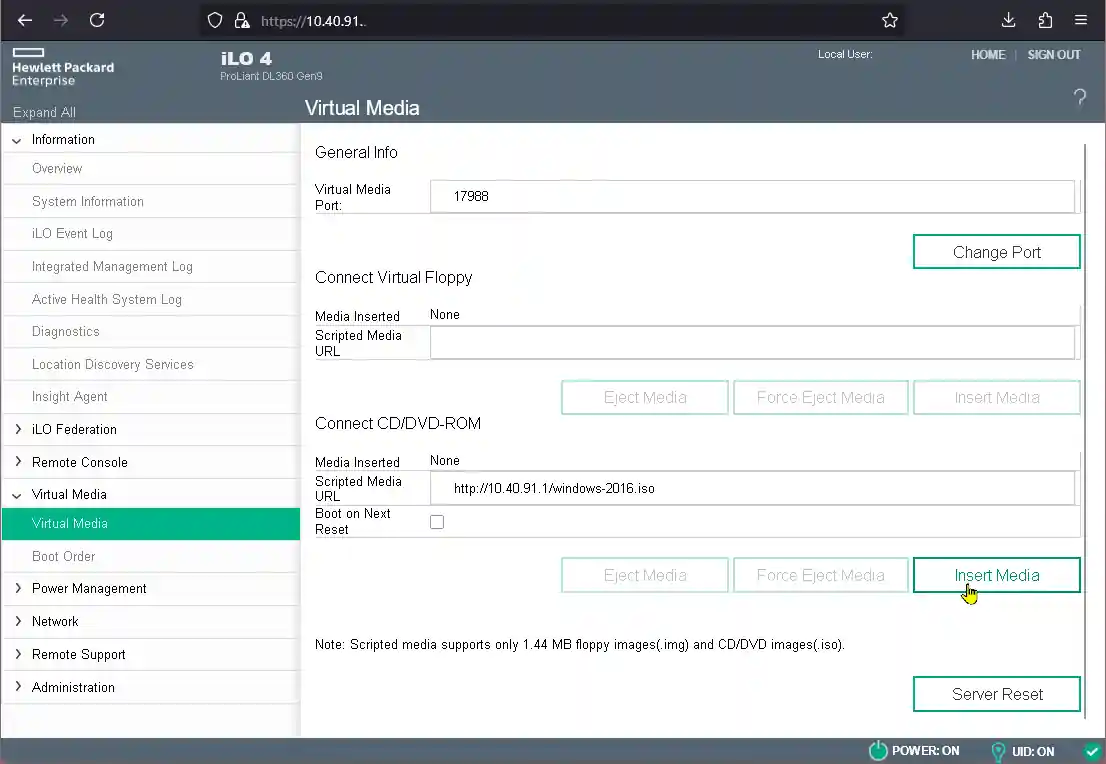Click the SIGN OUT link
Screen dimensions: 1106x764
tap(1054, 54)
